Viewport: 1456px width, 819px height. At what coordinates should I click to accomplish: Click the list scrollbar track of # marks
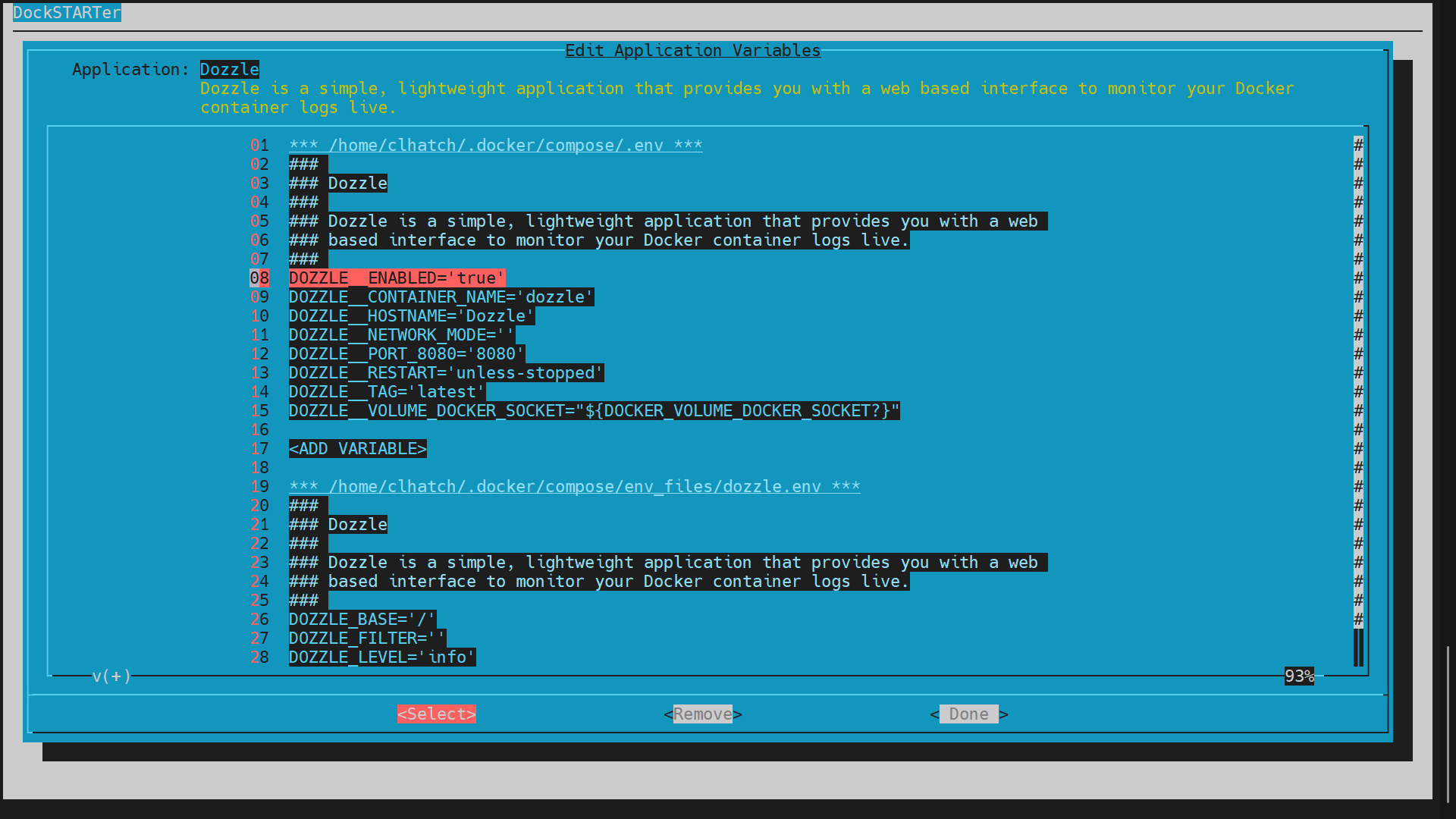pyautogui.click(x=1358, y=381)
